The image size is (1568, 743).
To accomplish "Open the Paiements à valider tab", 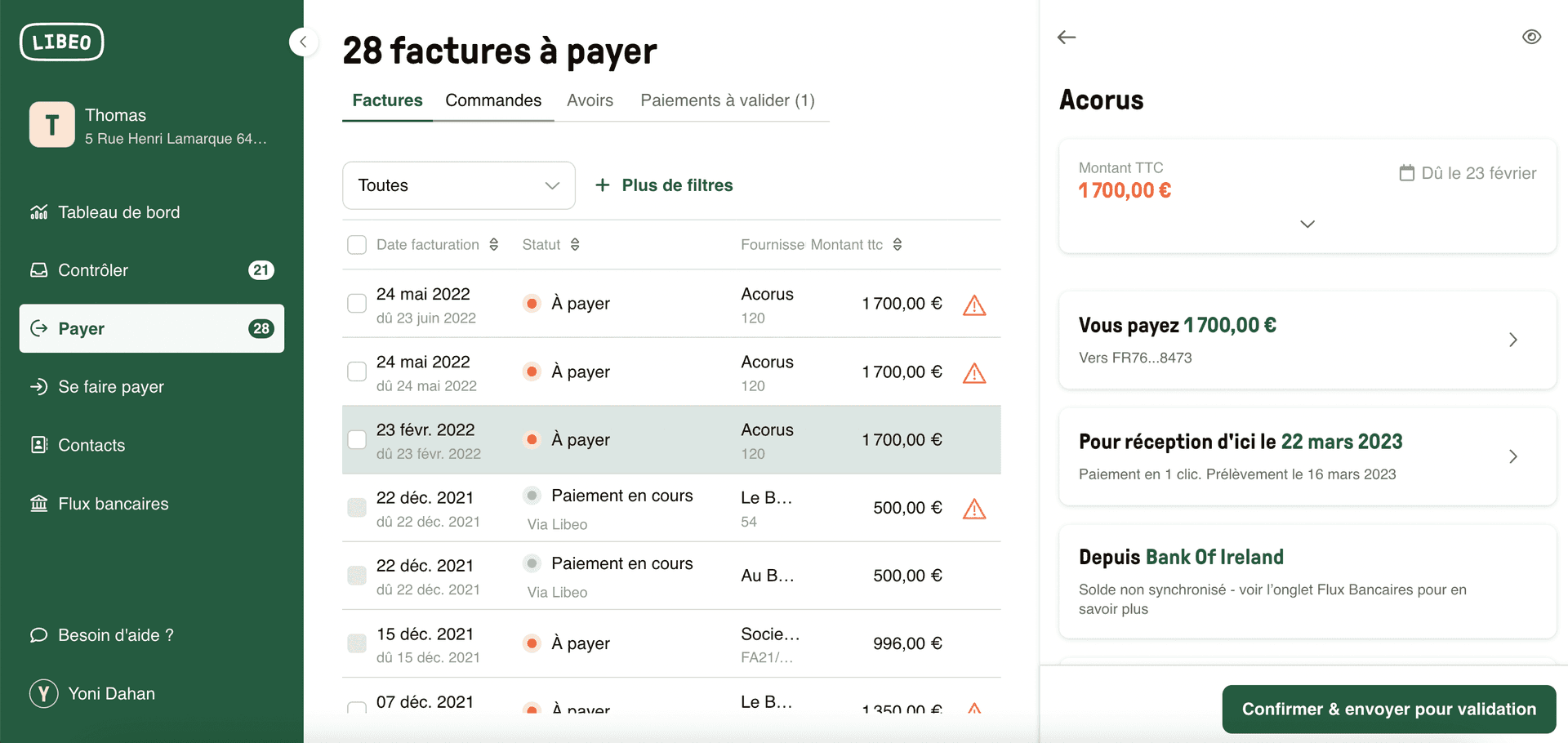I will pos(727,100).
